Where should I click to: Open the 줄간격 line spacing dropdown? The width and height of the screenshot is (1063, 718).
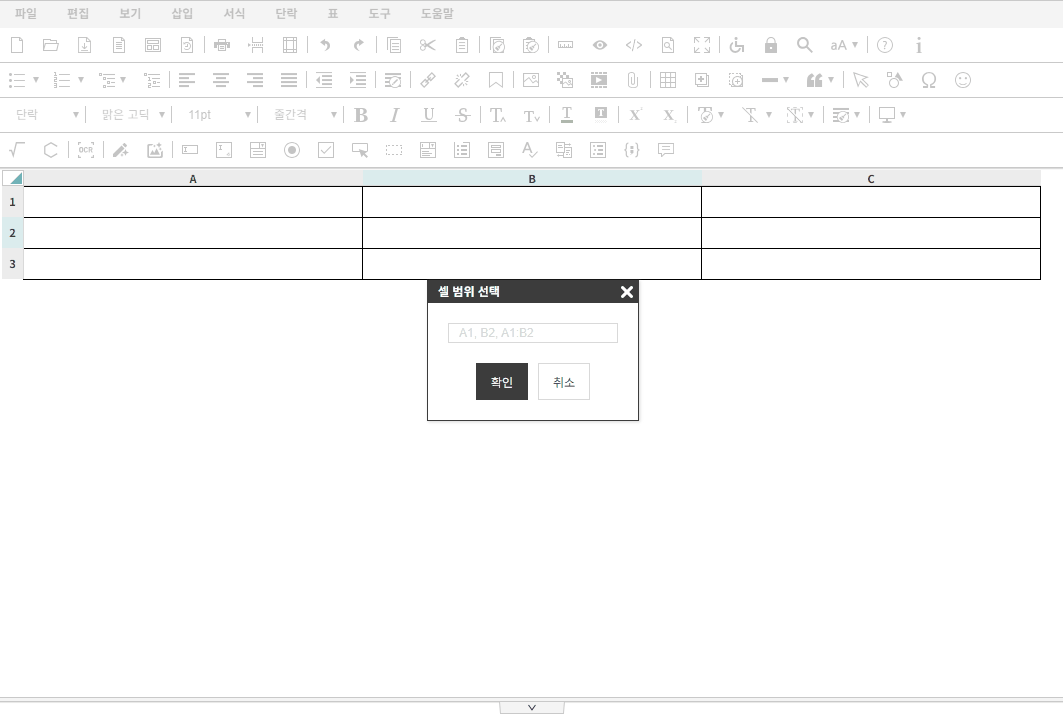(299, 115)
